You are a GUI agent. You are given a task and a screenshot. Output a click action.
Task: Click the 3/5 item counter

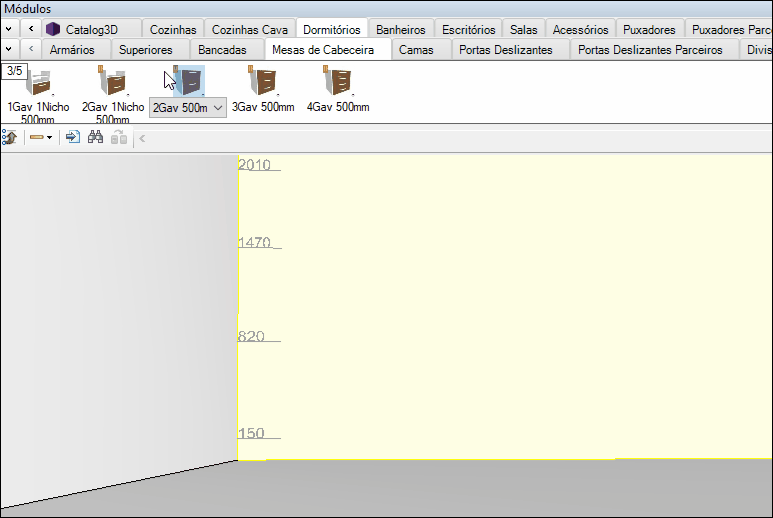point(14,71)
